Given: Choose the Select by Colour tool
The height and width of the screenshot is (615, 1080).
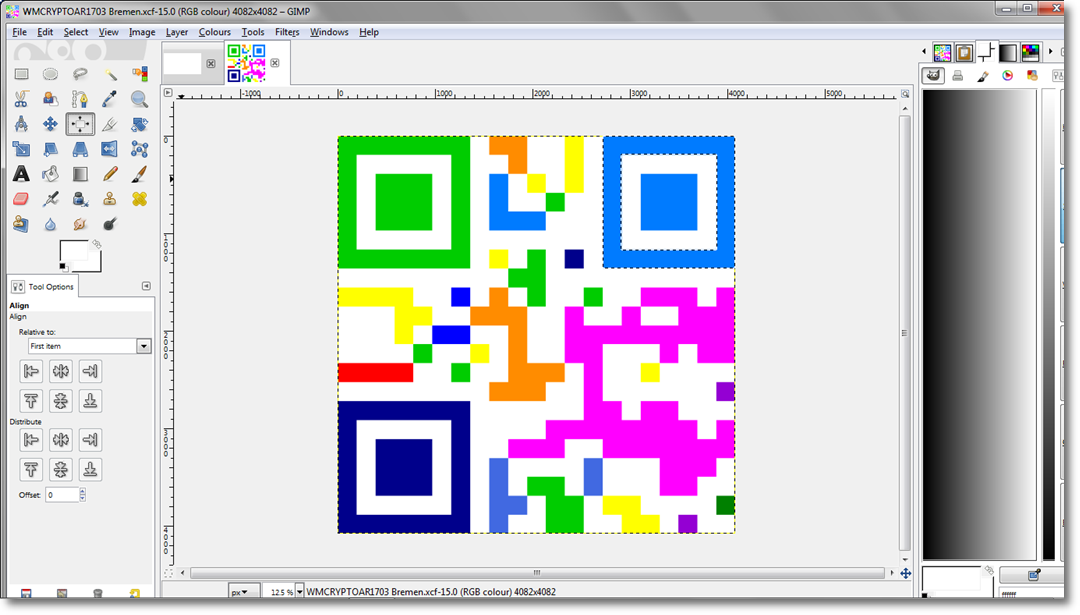Looking at the screenshot, I should (139, 74).
